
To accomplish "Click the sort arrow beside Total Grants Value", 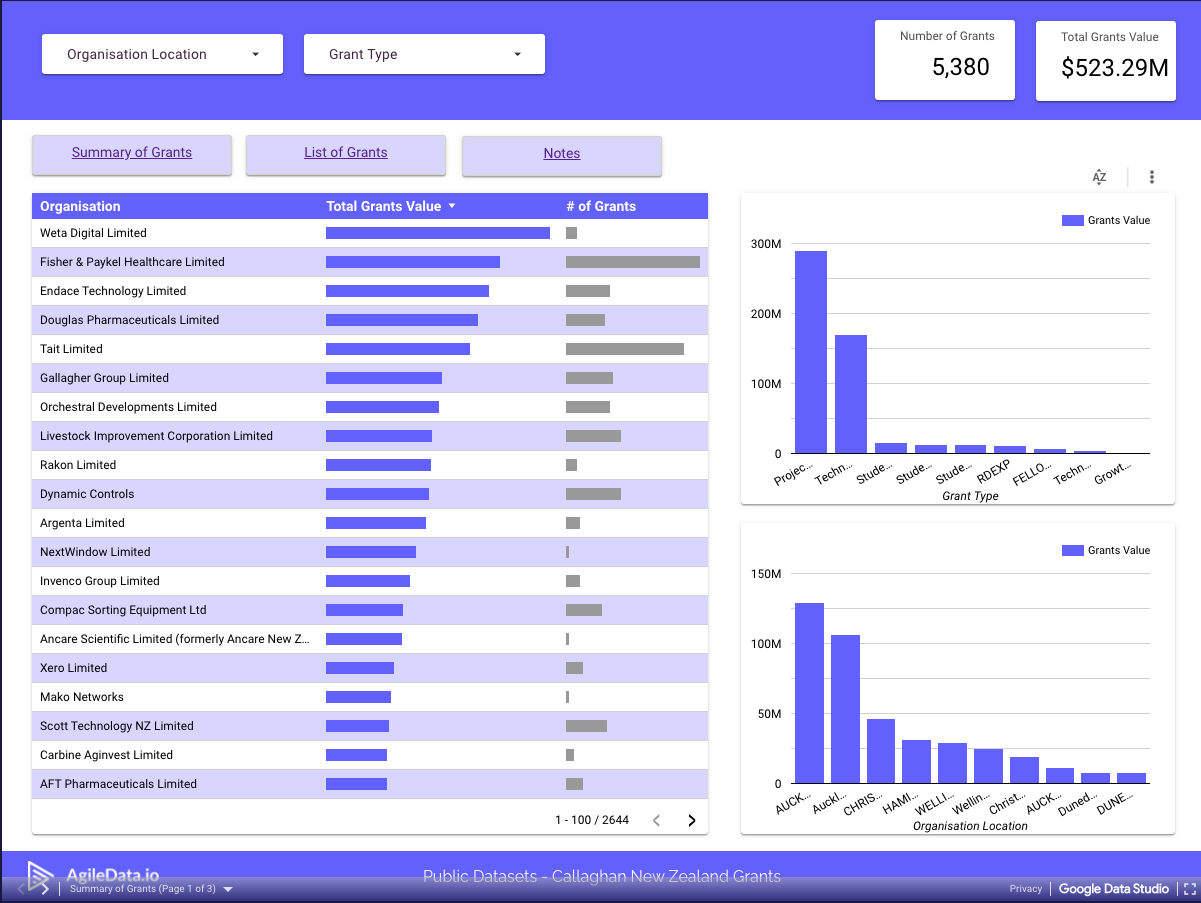I will pyautogui.click(x=452, y=206).
